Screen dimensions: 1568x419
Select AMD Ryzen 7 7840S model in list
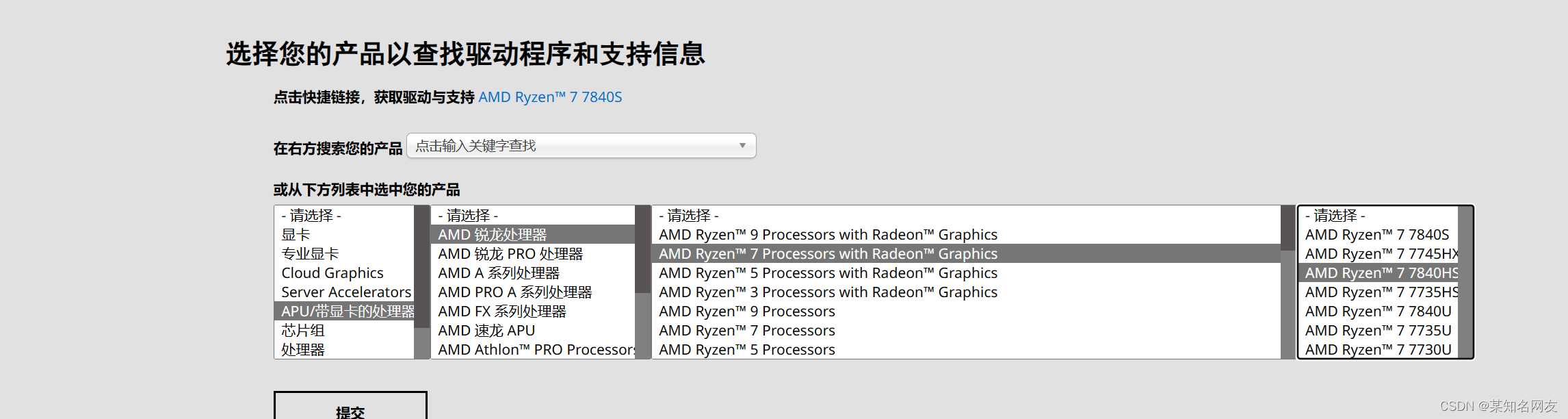(x=1378, y=235)
